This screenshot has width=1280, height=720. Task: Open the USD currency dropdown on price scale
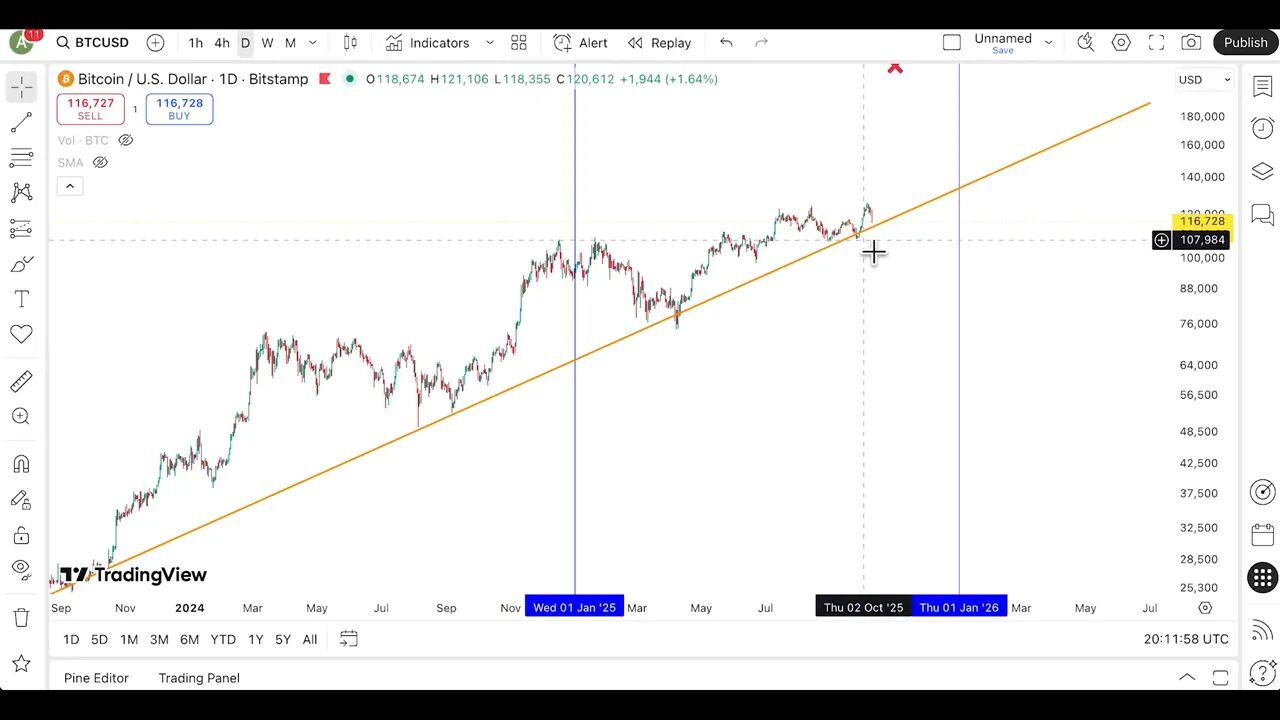click(x=1205, y=79)
